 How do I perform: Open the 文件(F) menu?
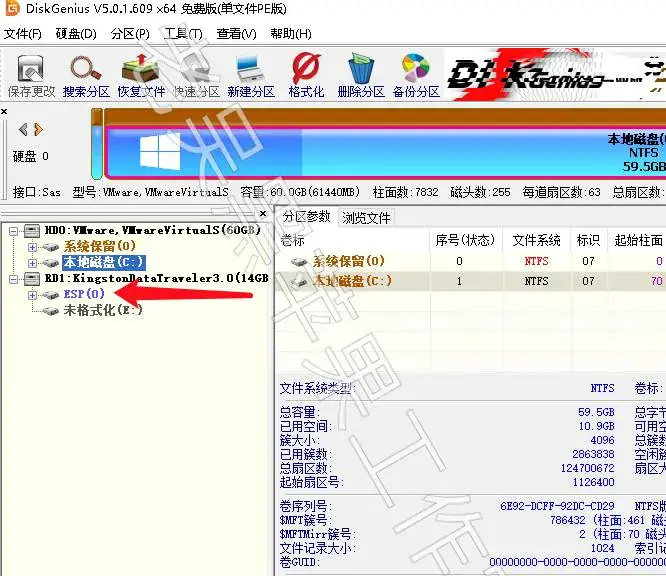(23, 34)
